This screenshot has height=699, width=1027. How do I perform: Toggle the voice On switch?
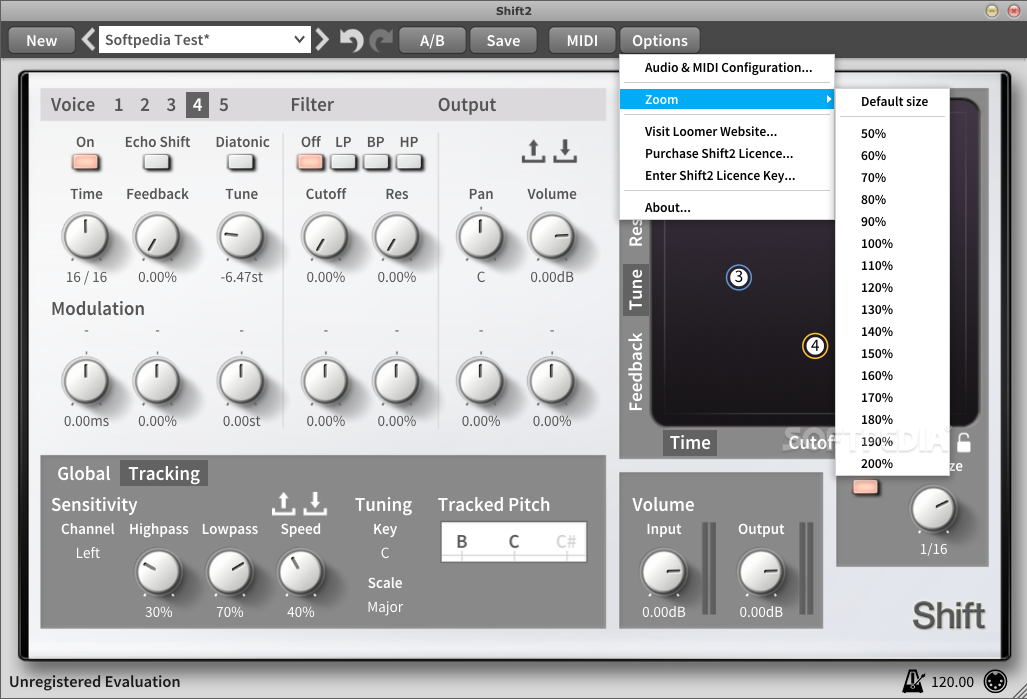tap(86, 162)
